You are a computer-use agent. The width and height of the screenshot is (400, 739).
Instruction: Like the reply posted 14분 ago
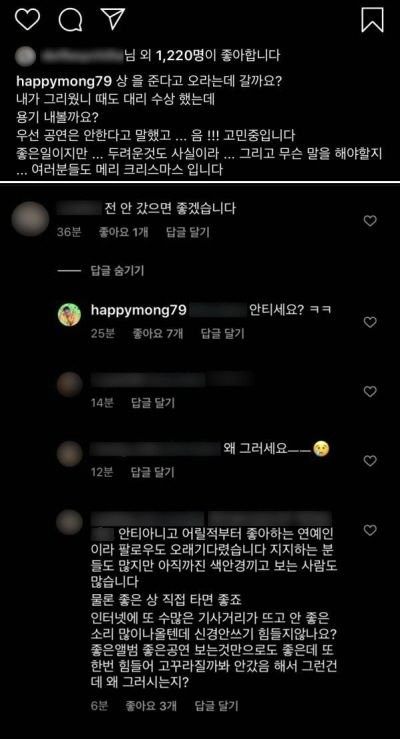click(x=370, y=391)
